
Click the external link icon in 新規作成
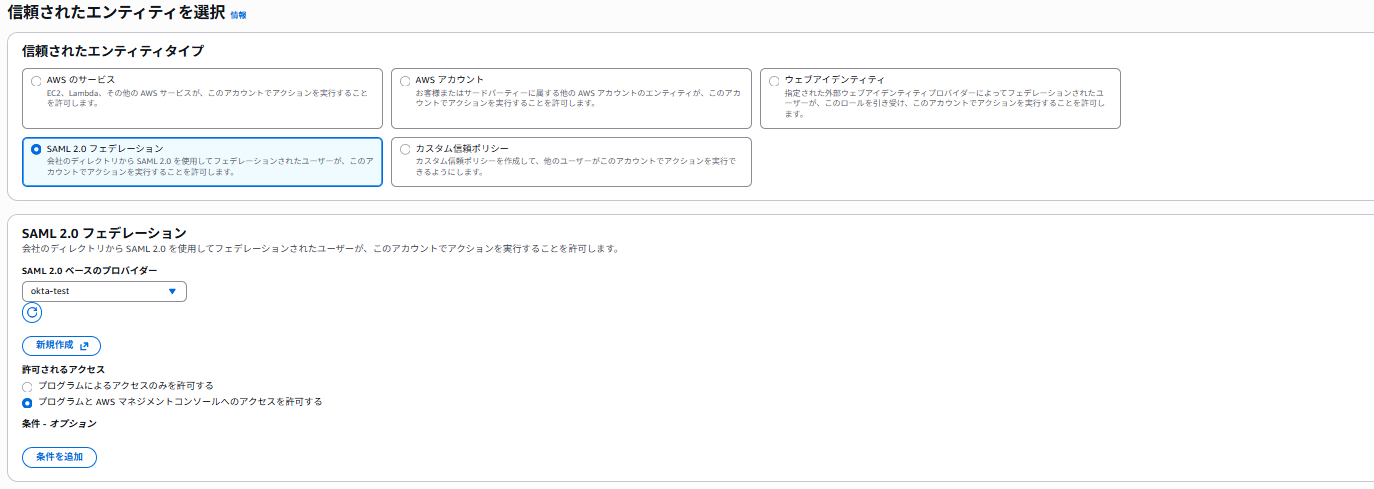click(84, 346)
